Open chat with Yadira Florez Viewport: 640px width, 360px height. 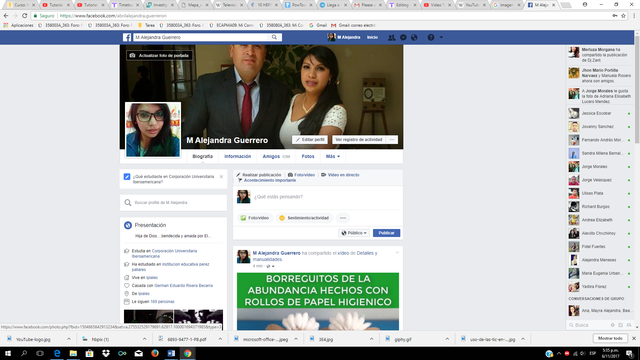(600, 287)
